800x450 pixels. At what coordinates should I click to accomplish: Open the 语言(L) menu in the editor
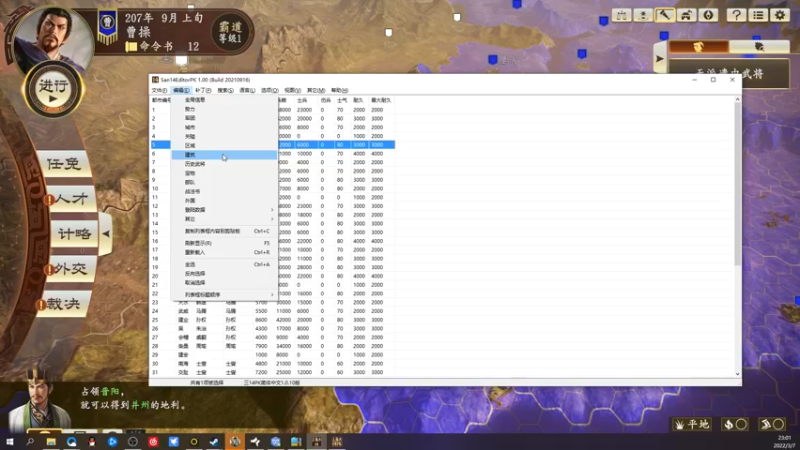(247, 90)
